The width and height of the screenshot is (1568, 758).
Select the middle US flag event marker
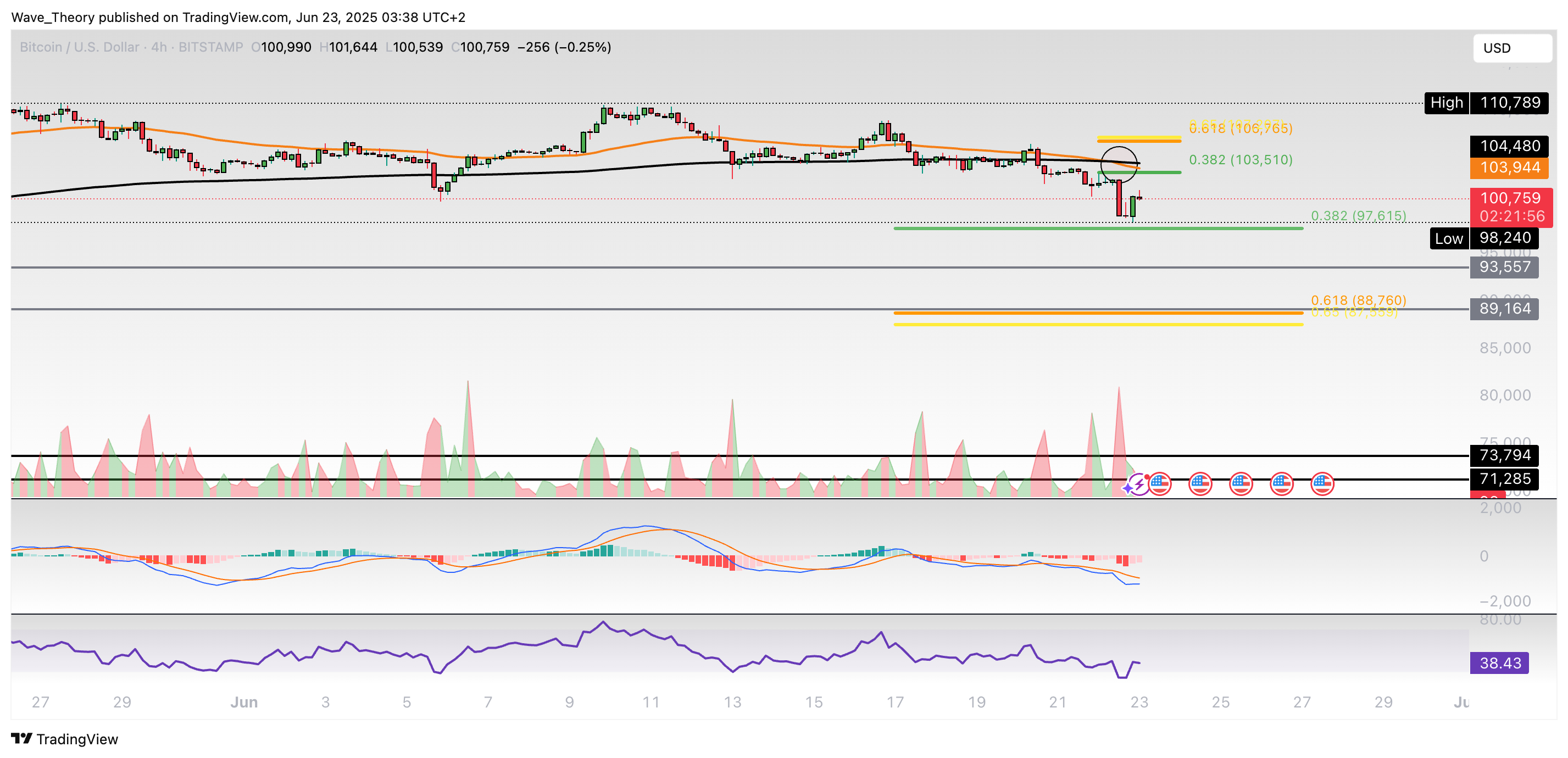click(1241, 484)
